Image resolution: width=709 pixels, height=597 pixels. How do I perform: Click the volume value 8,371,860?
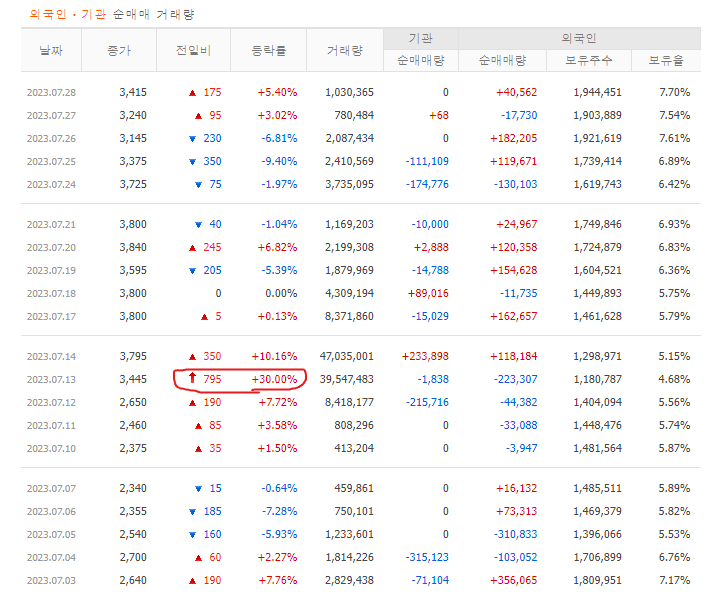point(349,316)
